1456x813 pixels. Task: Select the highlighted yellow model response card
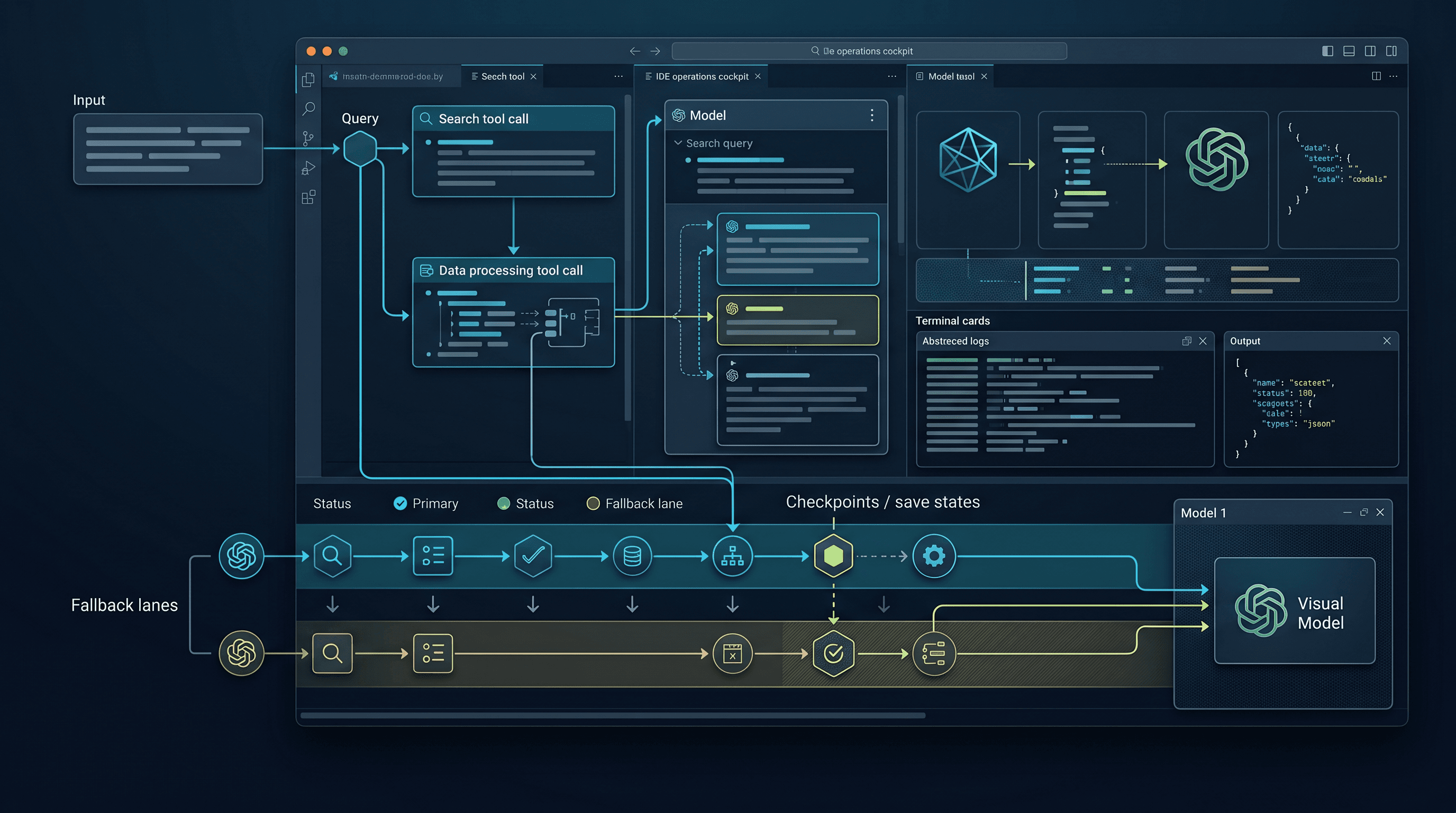pos(797,320)
